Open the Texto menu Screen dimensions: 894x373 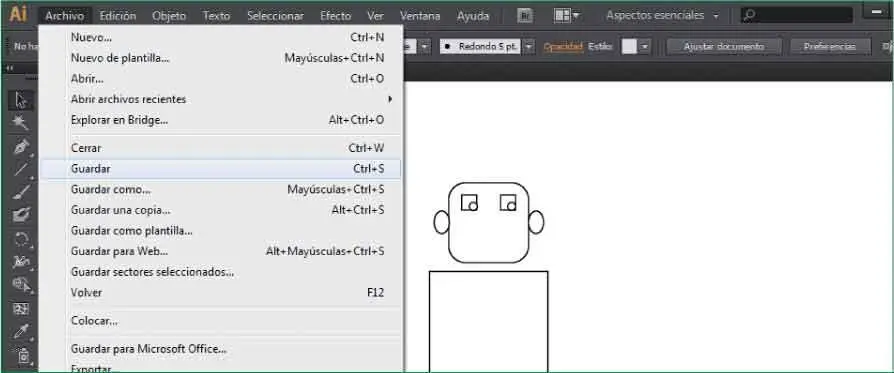click(217, 16)
